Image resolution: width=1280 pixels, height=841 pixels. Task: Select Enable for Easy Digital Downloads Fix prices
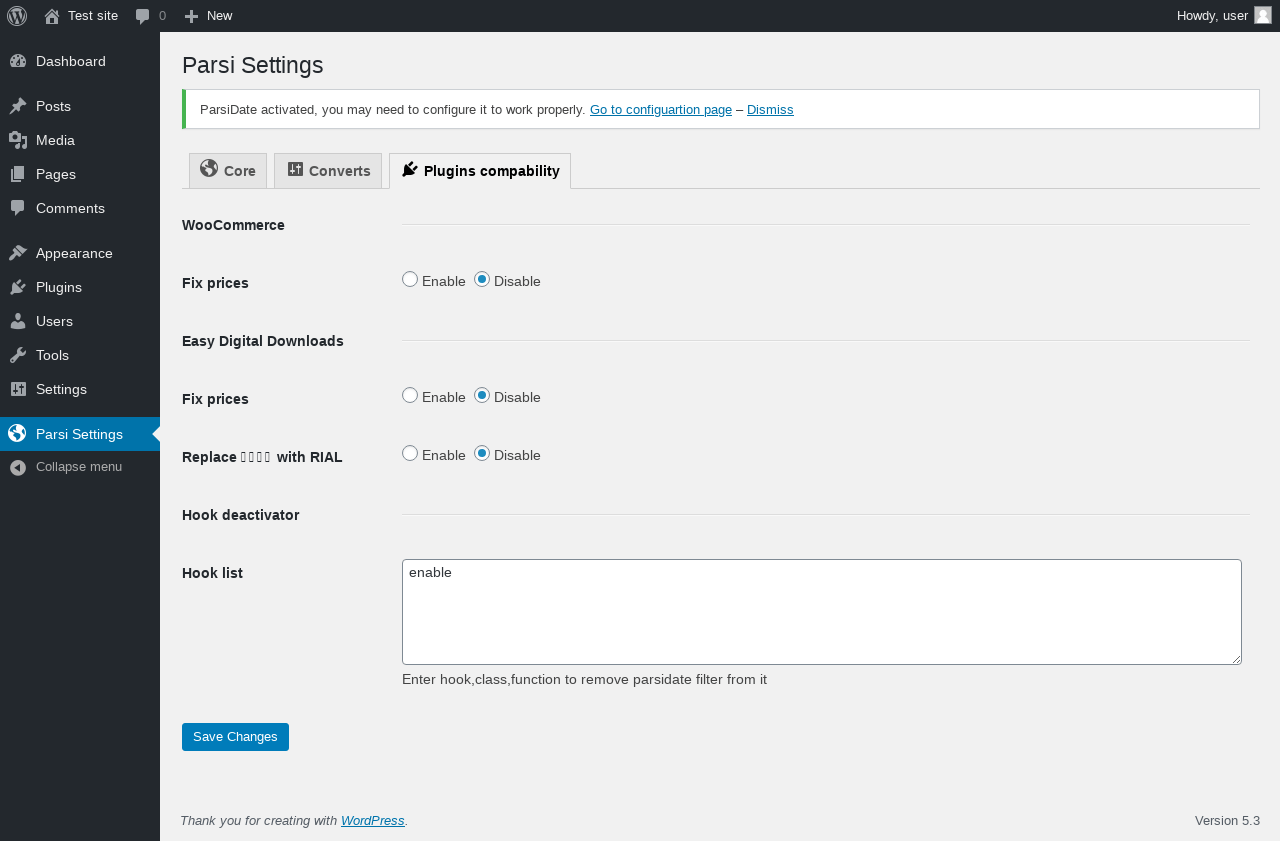(410, 396)
